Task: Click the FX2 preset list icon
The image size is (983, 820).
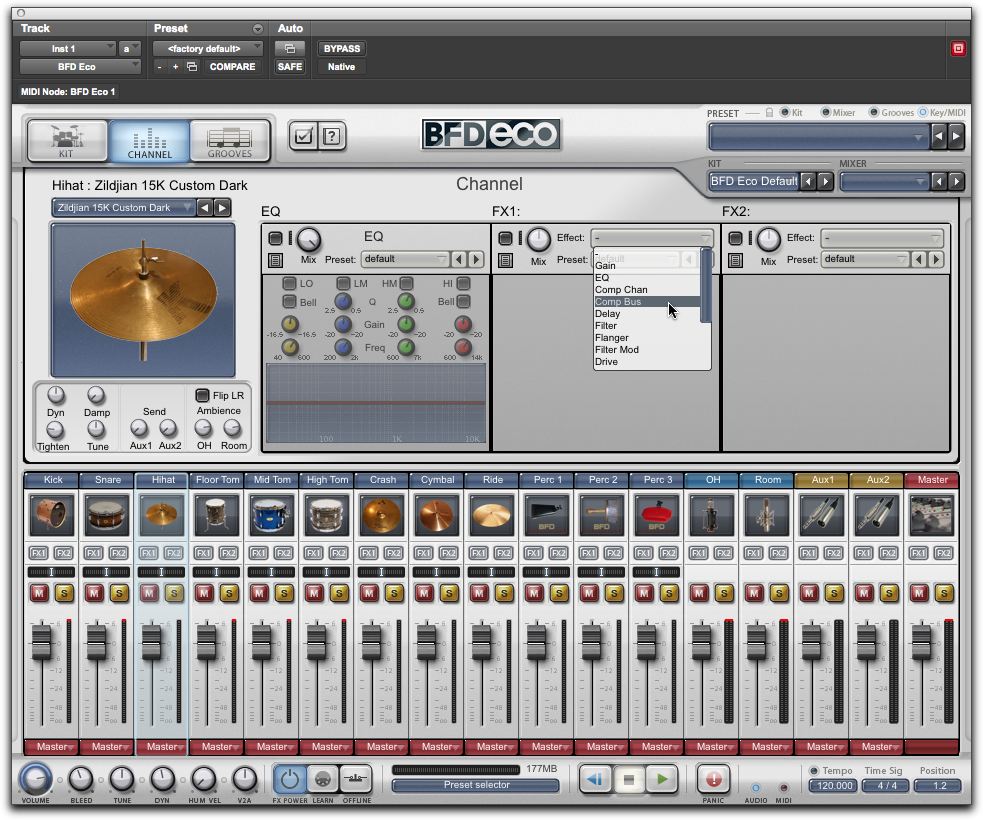Action: [x=735, y=260]
